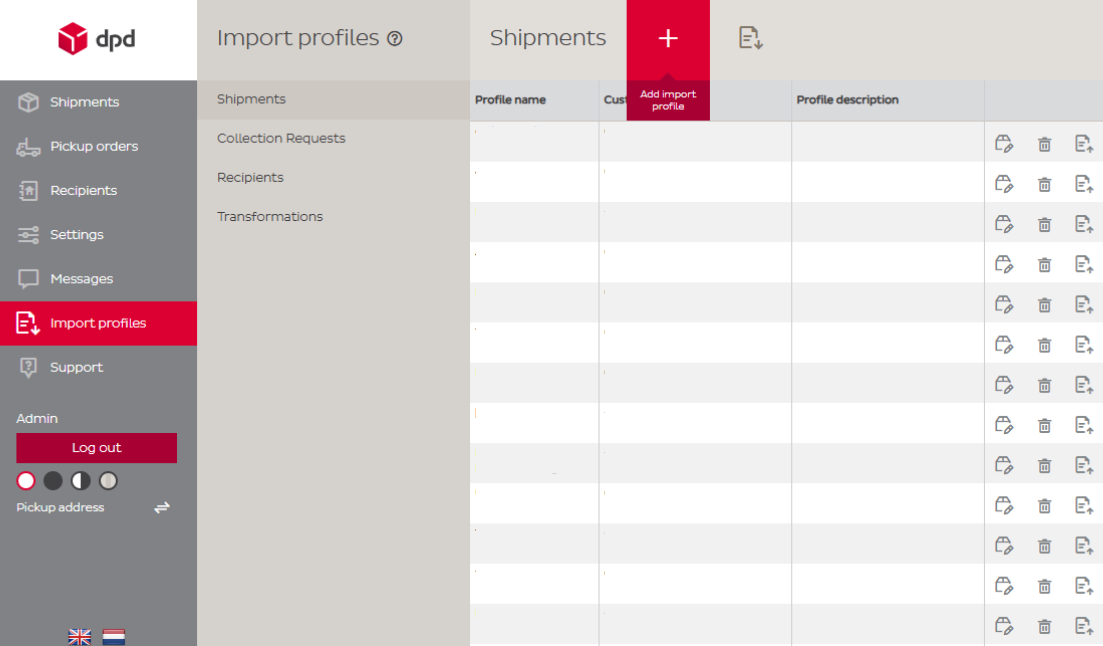1103x646 pixels.
Task: Select Import profiles in the sidebar
Action: pyautogui.click(x=98, y=324)
